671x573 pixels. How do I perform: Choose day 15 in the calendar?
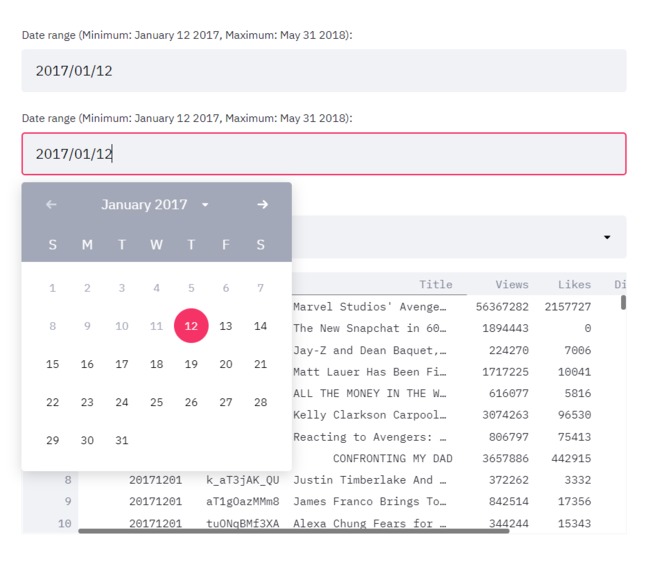53,364
